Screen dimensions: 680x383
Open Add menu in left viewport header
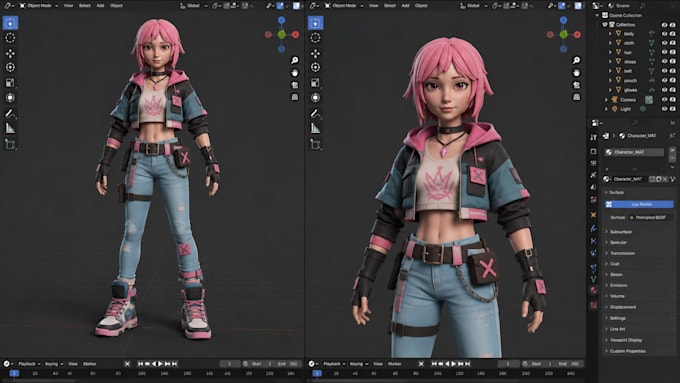pyautogui.click(x=100, y=6)
